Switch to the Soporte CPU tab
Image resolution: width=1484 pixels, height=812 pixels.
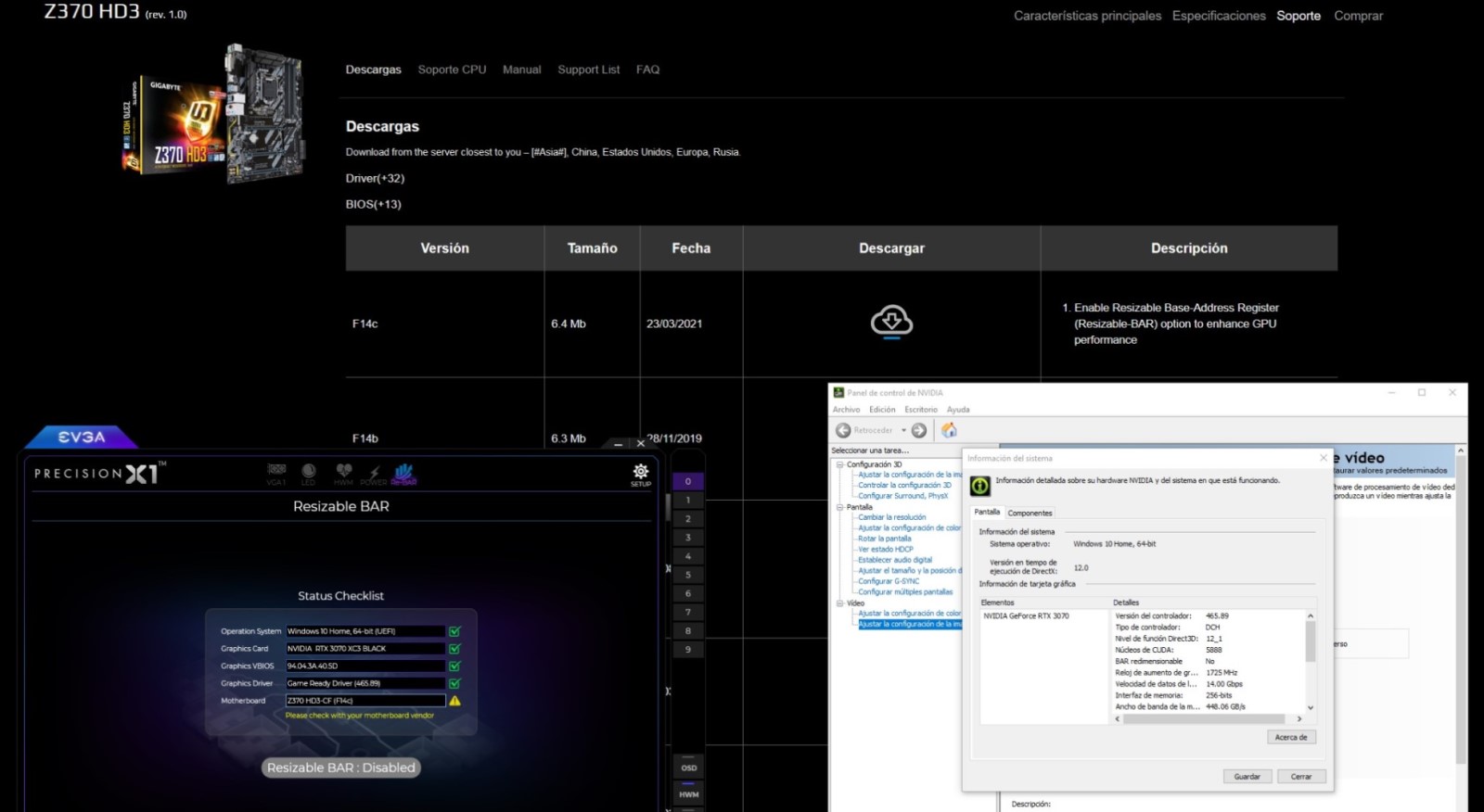pos(452,70)
